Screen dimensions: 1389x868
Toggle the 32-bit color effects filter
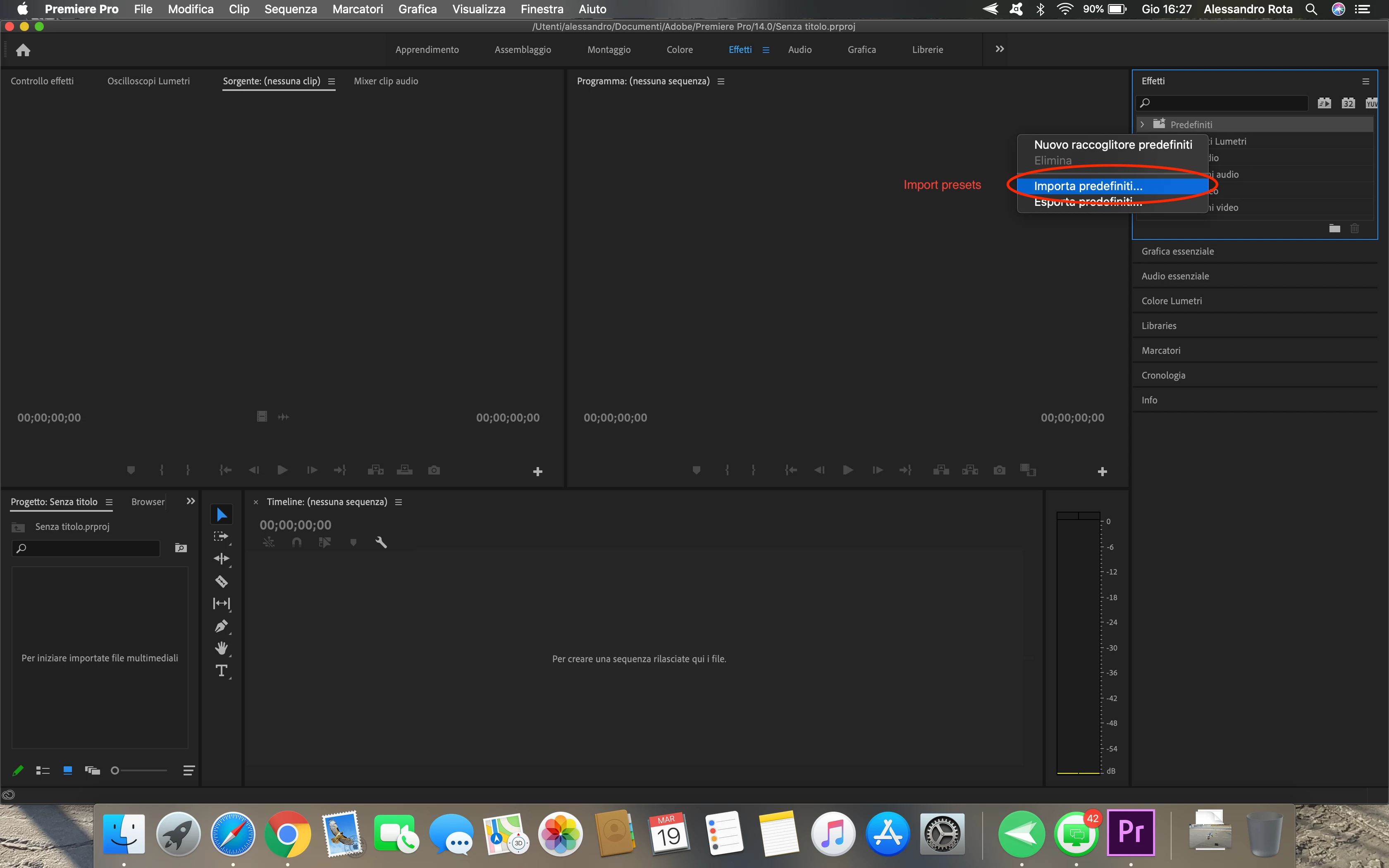coord(1348,103)
